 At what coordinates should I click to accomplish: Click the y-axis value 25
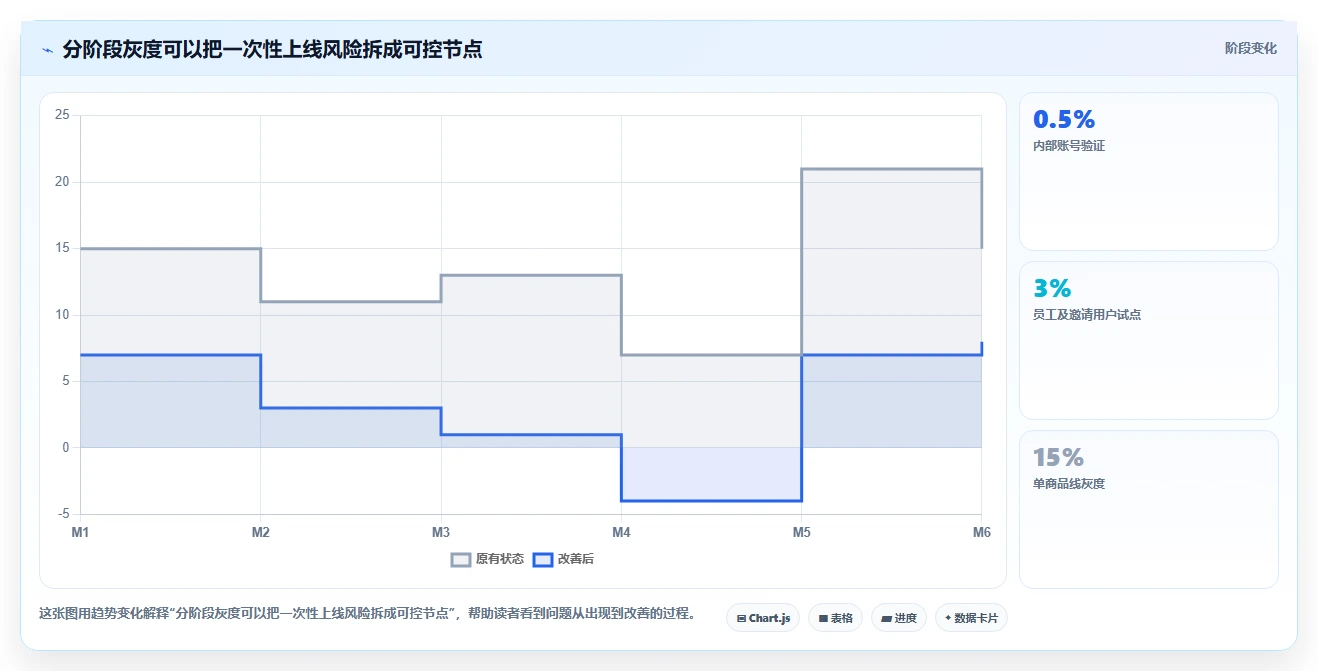coord(62,115)
